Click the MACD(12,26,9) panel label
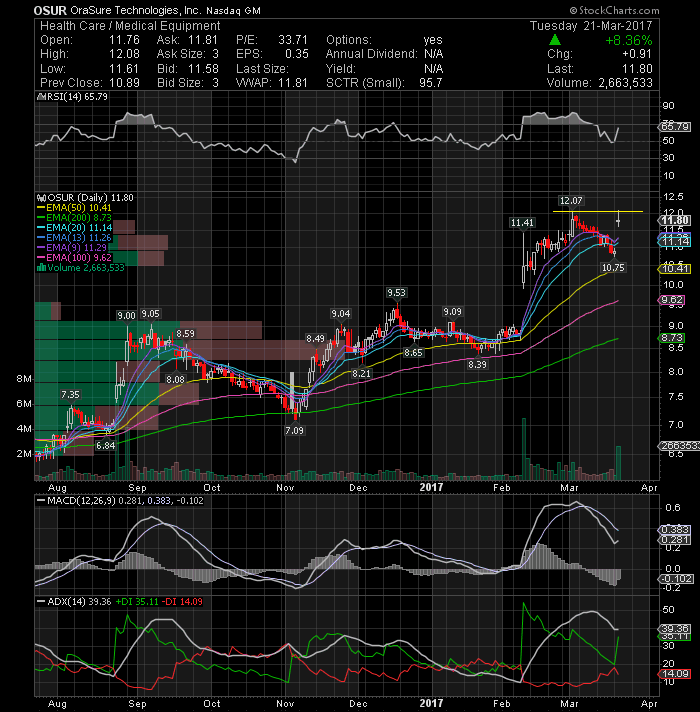The image size is (700, 712). coord(81,501)
